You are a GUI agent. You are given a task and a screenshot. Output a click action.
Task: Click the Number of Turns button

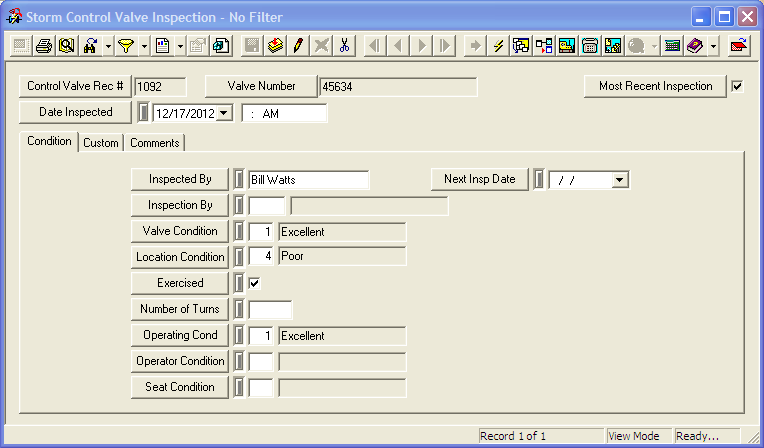[180, 309]
